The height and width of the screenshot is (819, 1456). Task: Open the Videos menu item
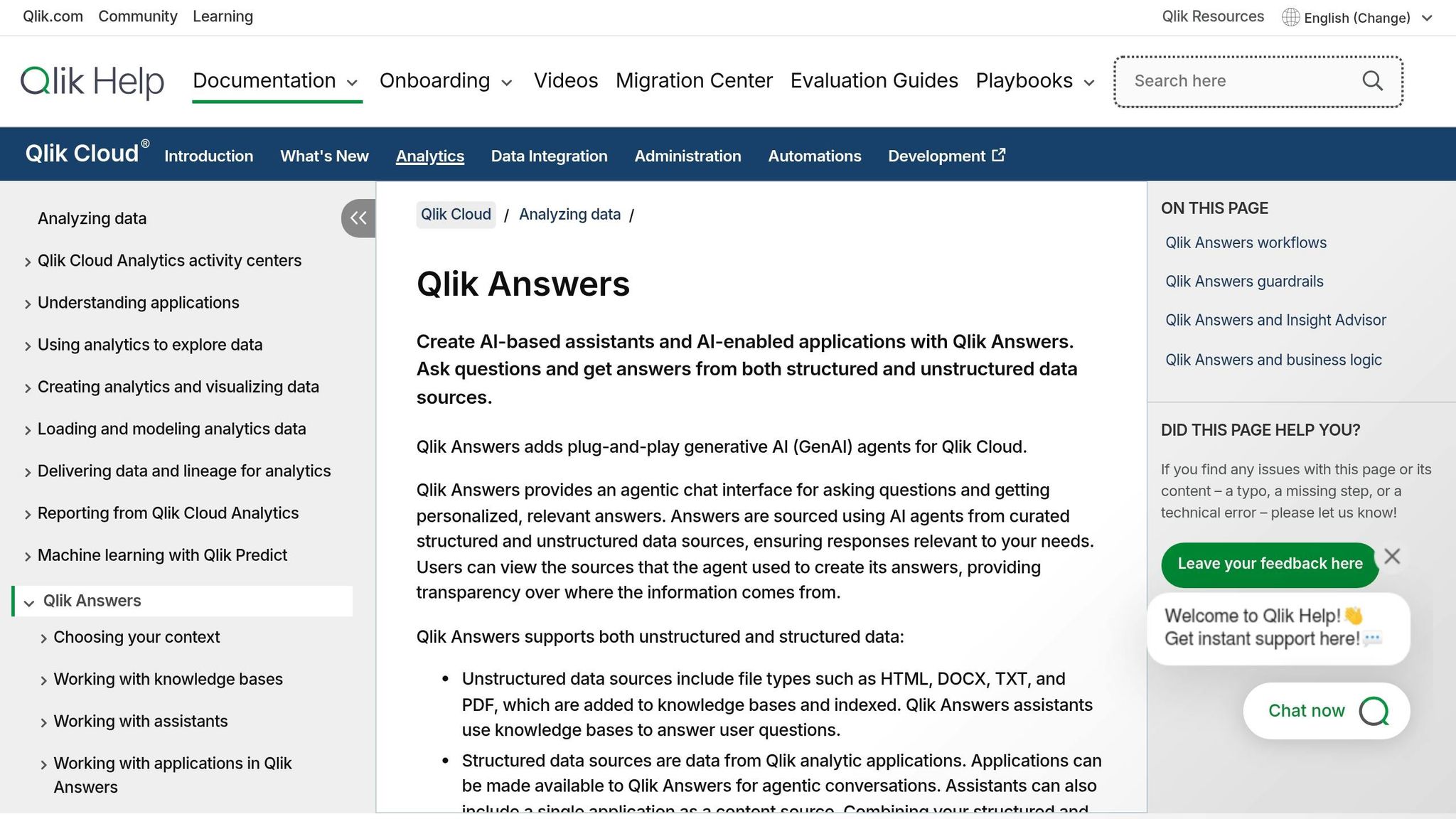point(566,81)
